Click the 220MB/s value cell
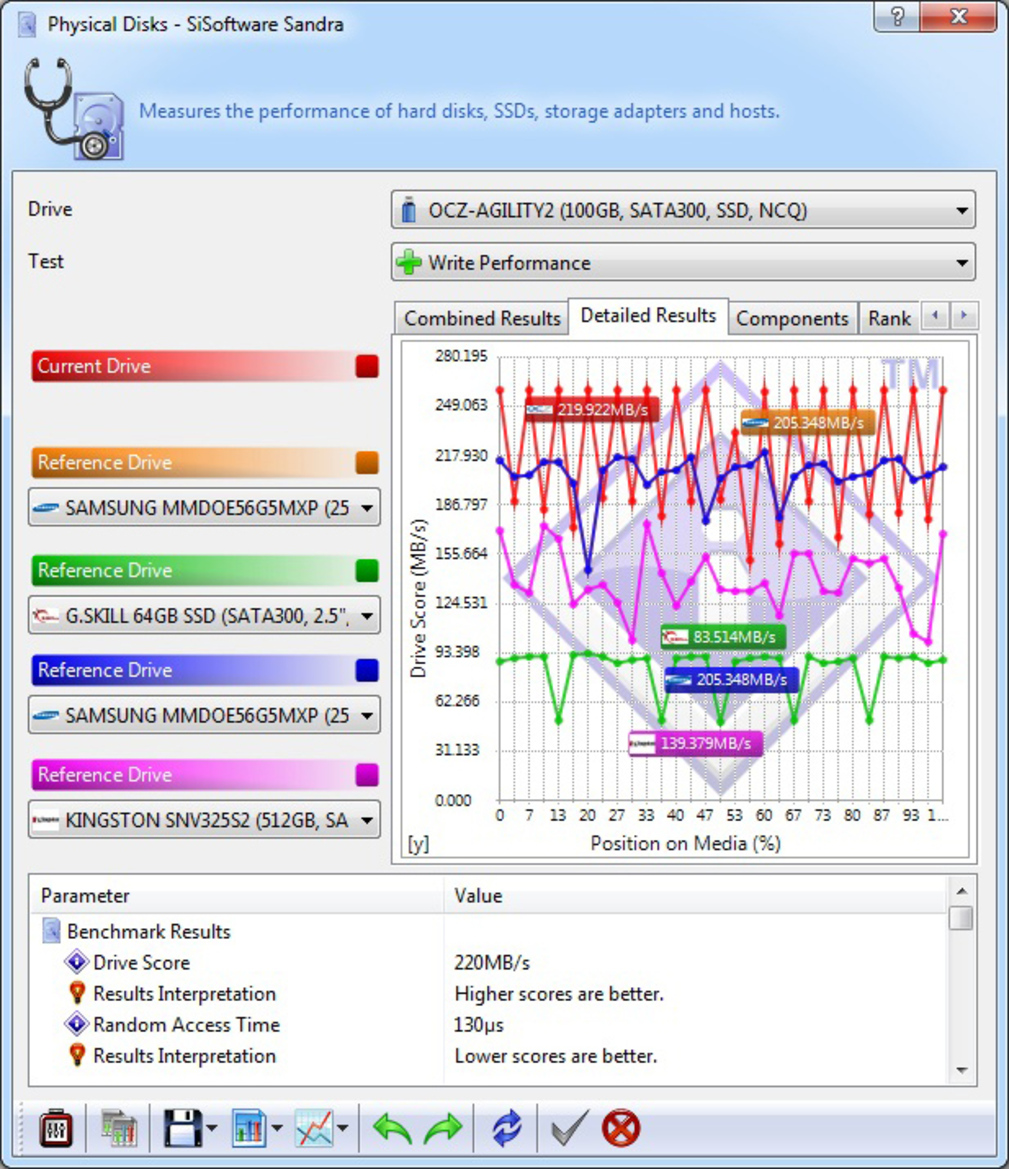This screenshot has width=1009, height=1169. [492, 962]
